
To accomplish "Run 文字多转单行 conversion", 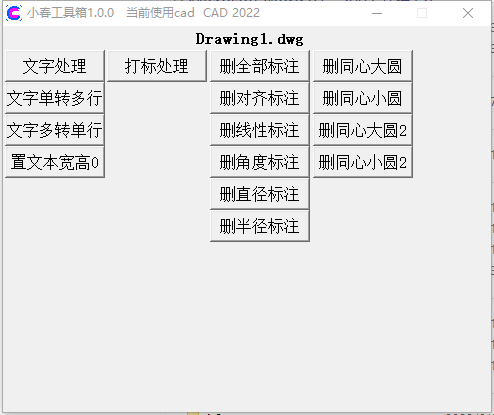I will [55, 130].
